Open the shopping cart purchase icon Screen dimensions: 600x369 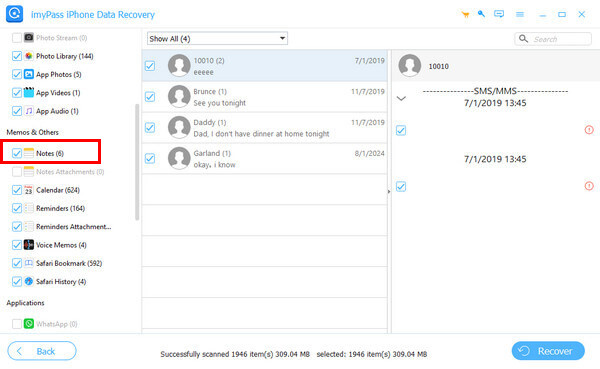[x=465, y=15]
